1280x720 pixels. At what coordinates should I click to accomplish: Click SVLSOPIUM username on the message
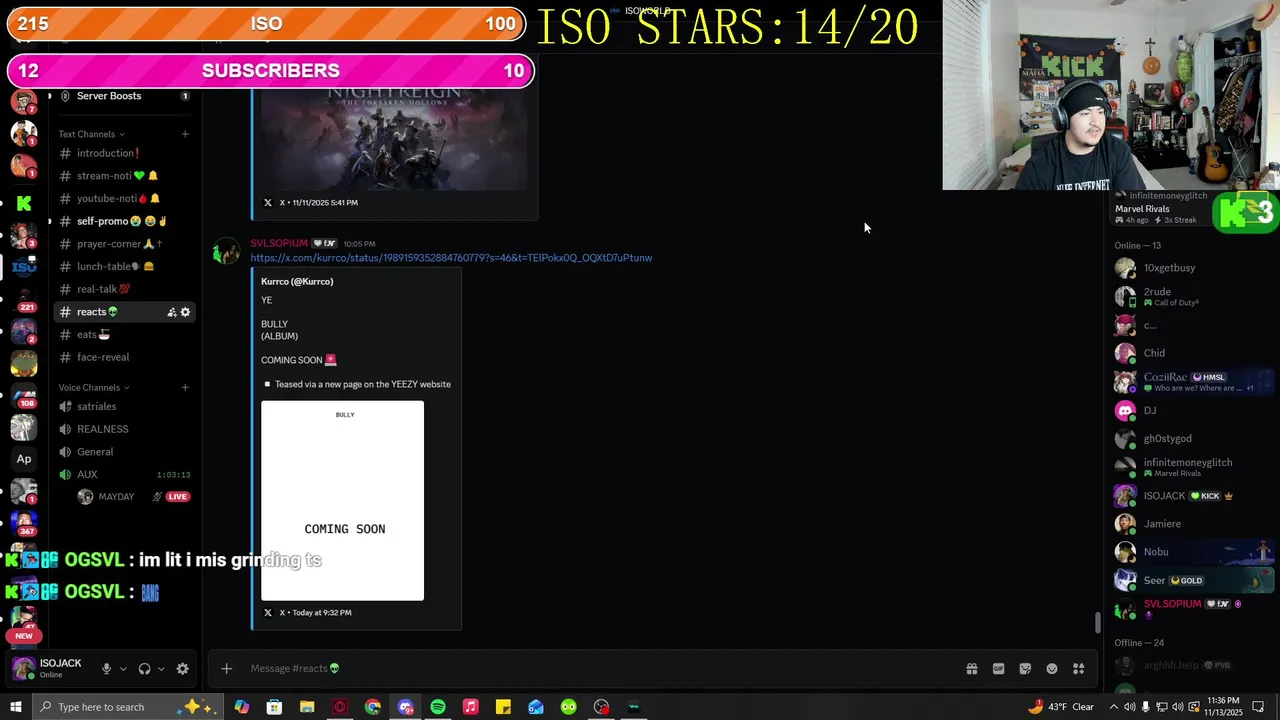point(279,243)
